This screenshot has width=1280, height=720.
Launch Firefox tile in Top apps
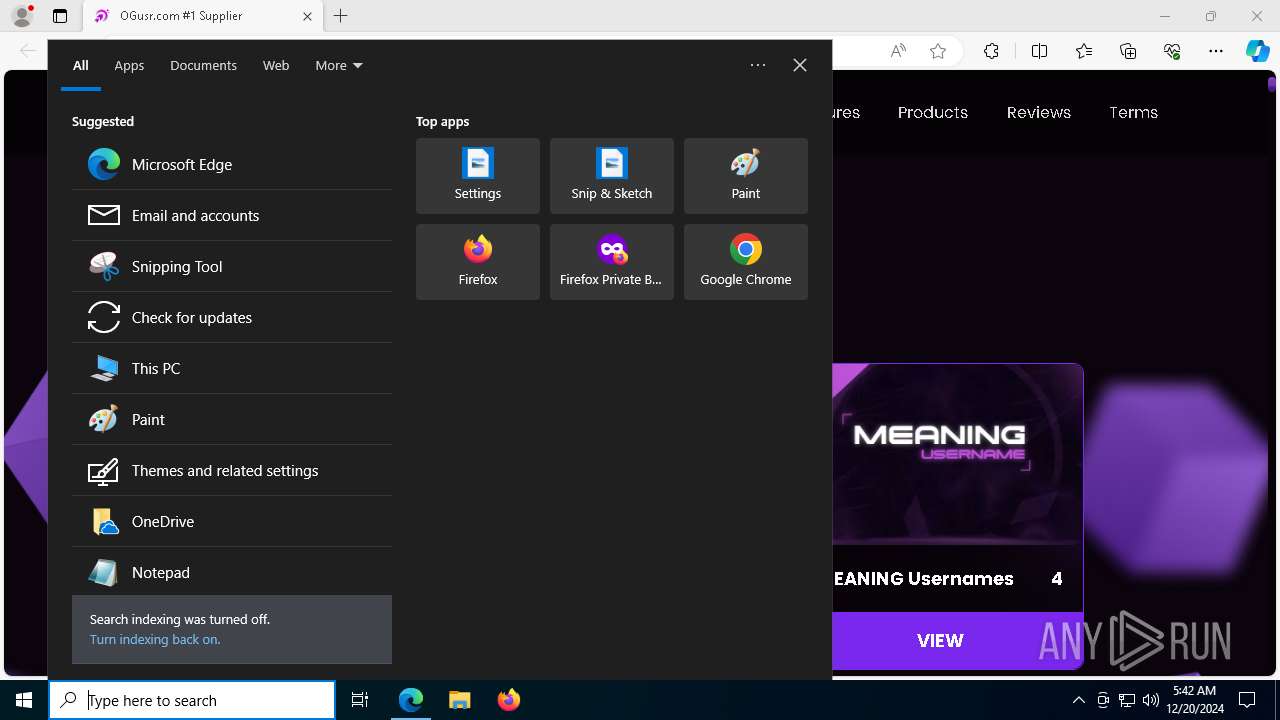pos(478,262)
